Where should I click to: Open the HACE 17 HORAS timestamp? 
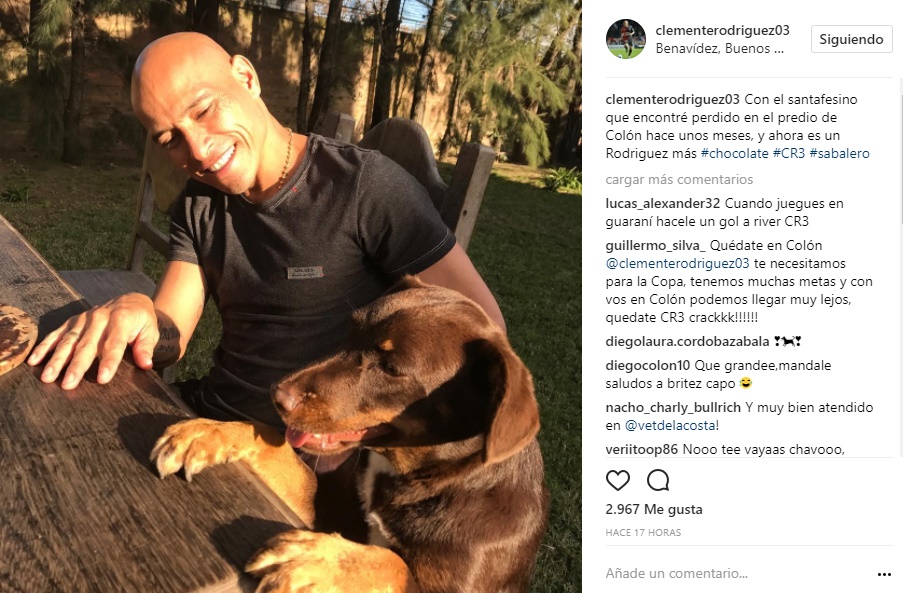tap(643, 533)
